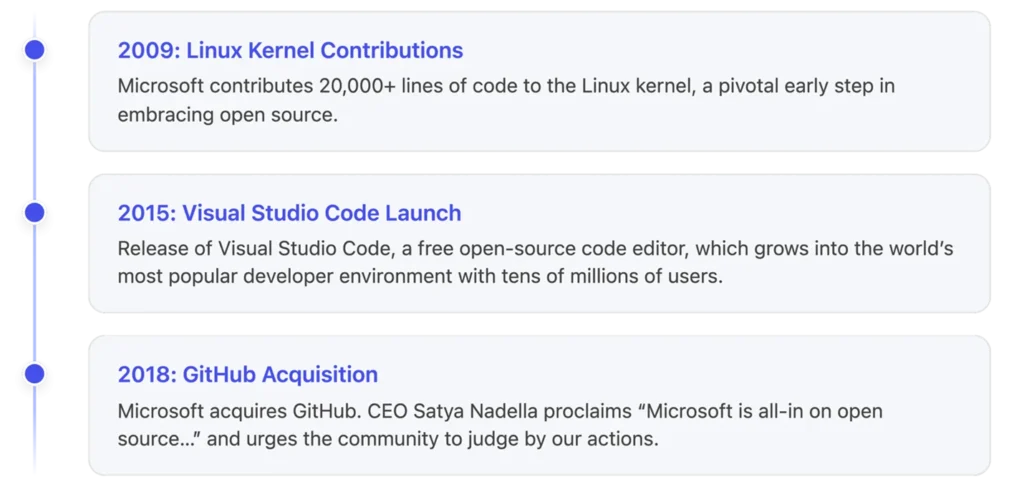
Task: Click the Linux kernel contribution description text
Action: 506,101
